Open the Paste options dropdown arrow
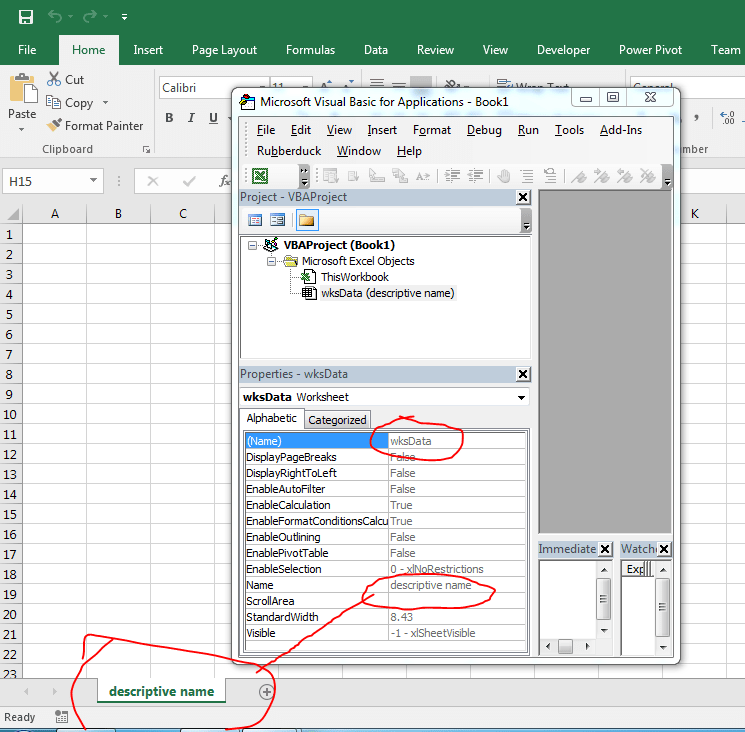Image resolution: width=745 pixels, height=732 pixels. pyautogui.click(x=21, y=129)
